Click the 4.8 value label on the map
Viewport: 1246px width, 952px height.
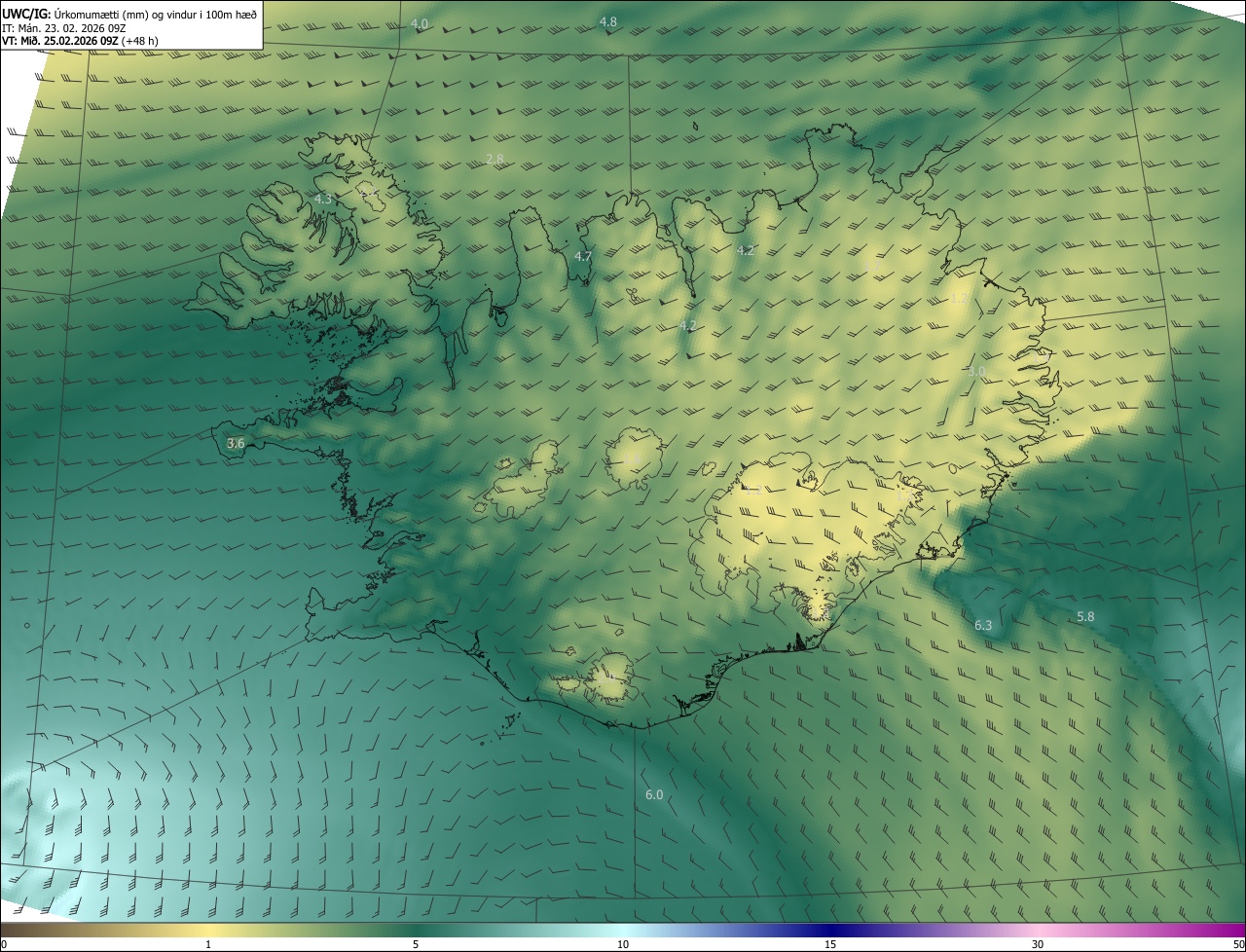click(x=607, y=21)
